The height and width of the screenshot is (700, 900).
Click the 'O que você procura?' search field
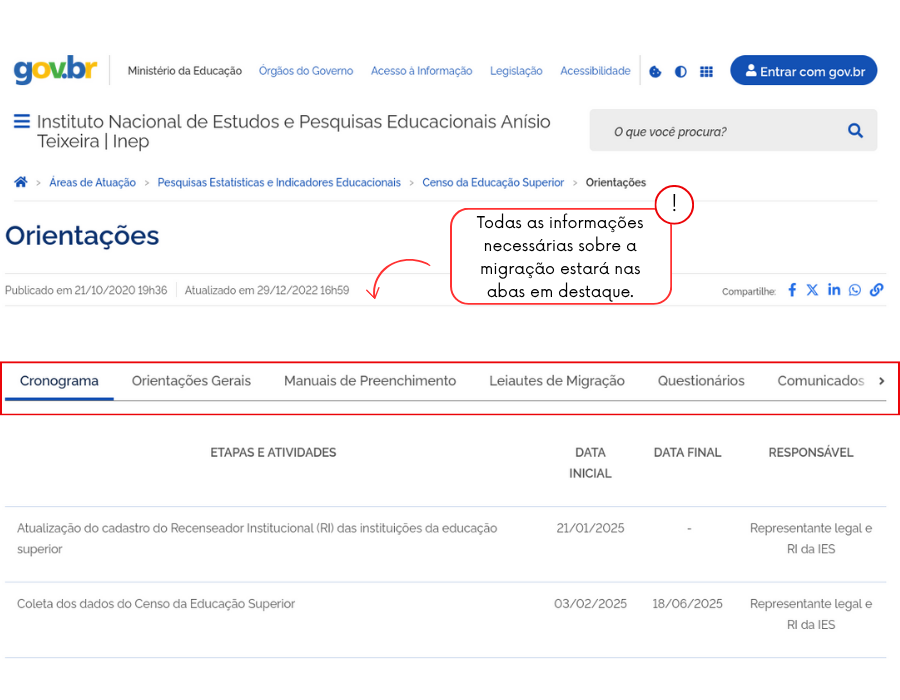point(720,131)
